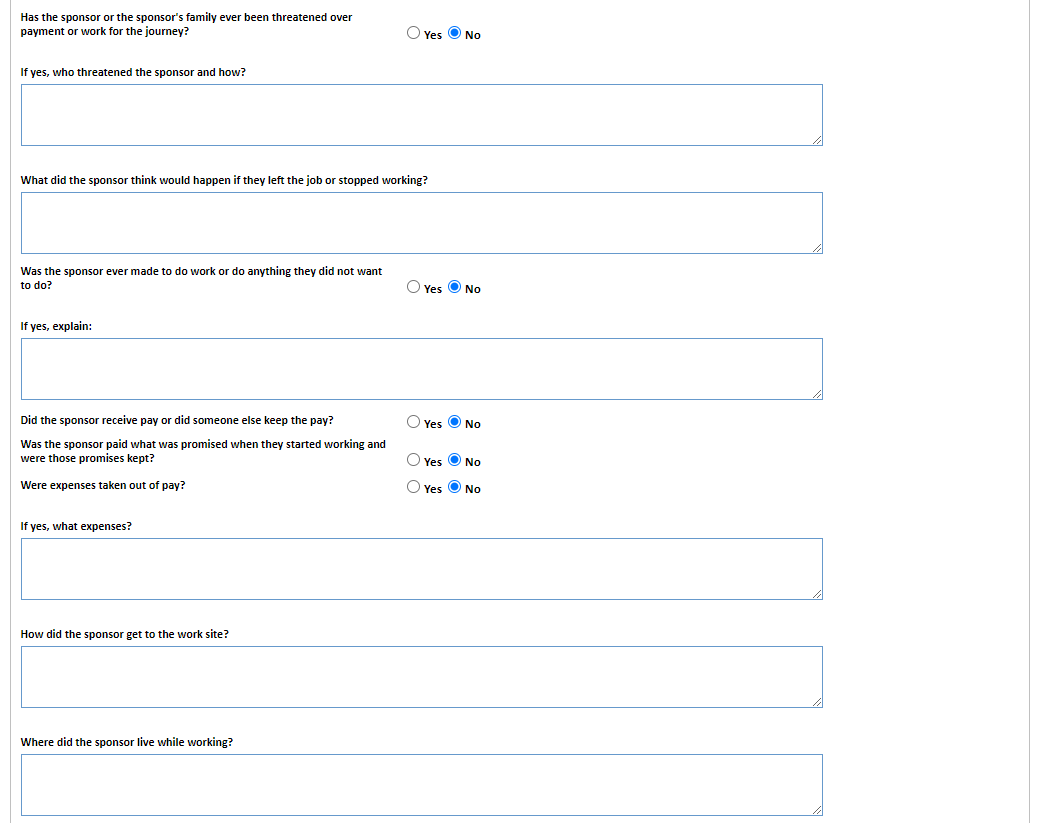Grab resize handle of 'what expenses' box
This screenshot has width=1038, height=823.
point(817,594)
